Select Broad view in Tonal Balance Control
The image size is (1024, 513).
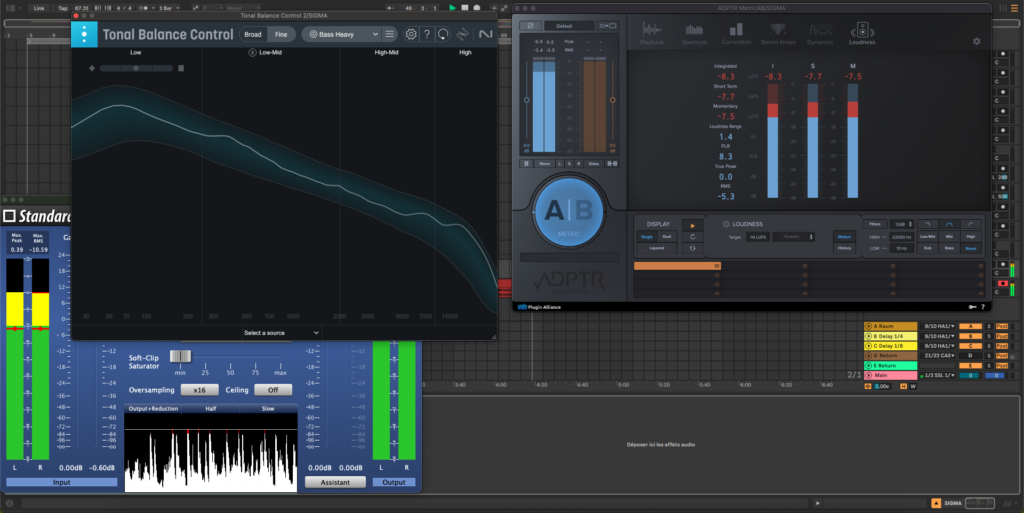[253, 35]
